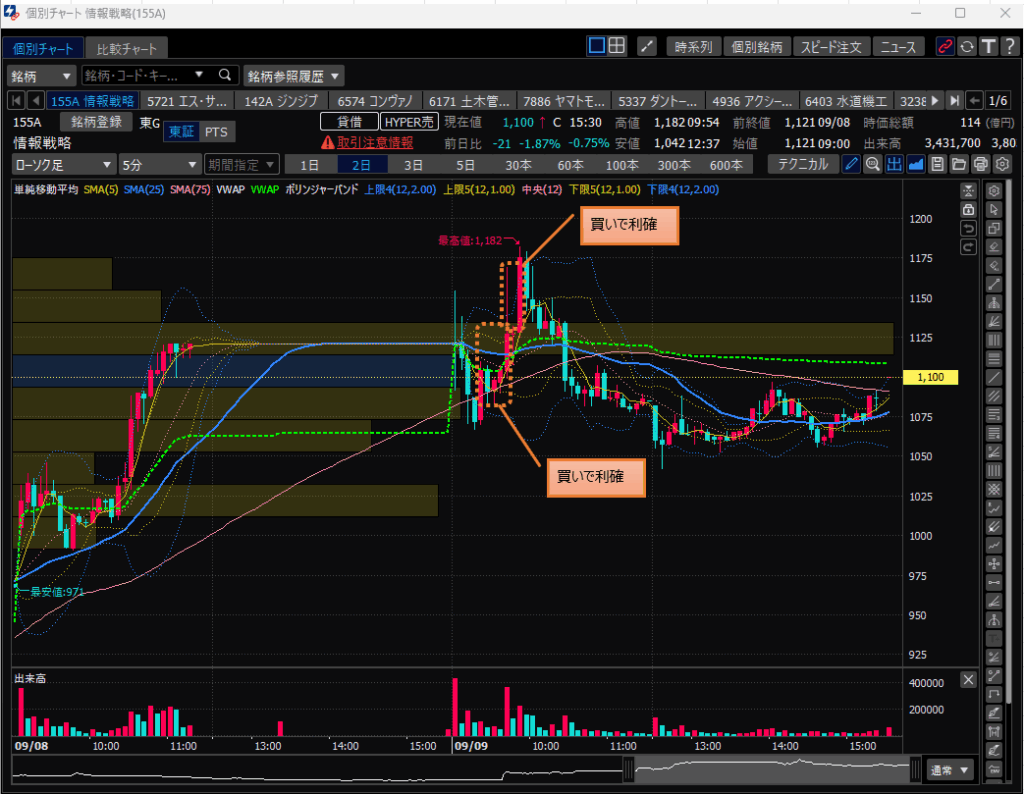Click the save chart settings icon

click(937, 164)
